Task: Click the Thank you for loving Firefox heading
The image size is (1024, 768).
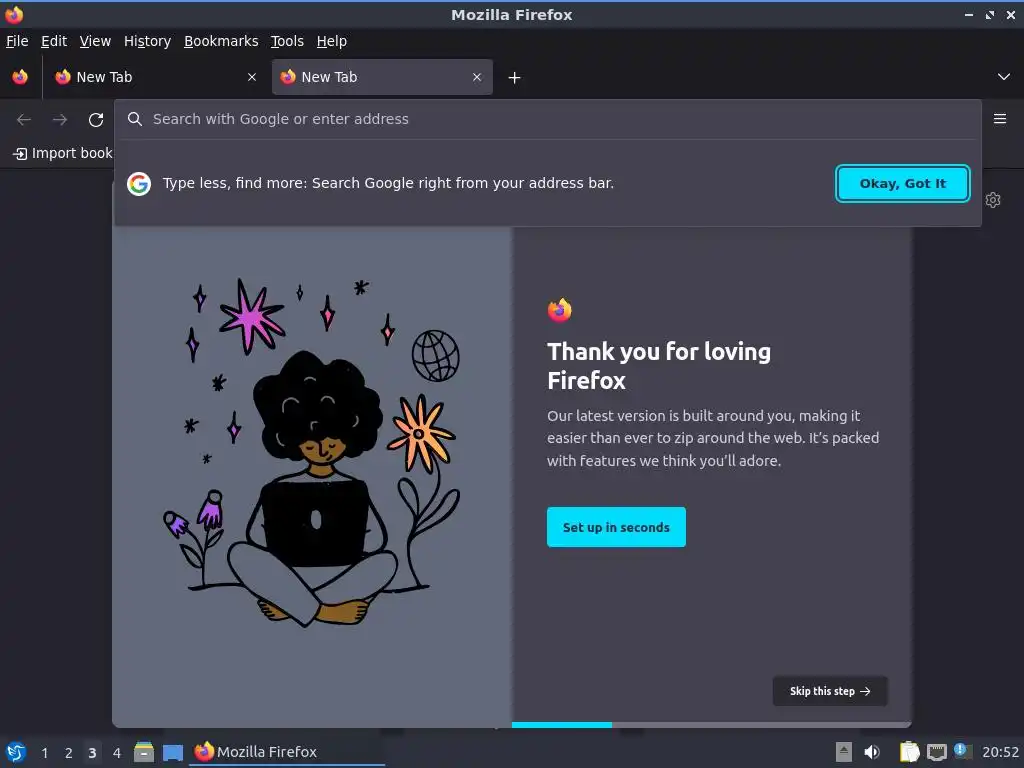Action: (659, 366)
